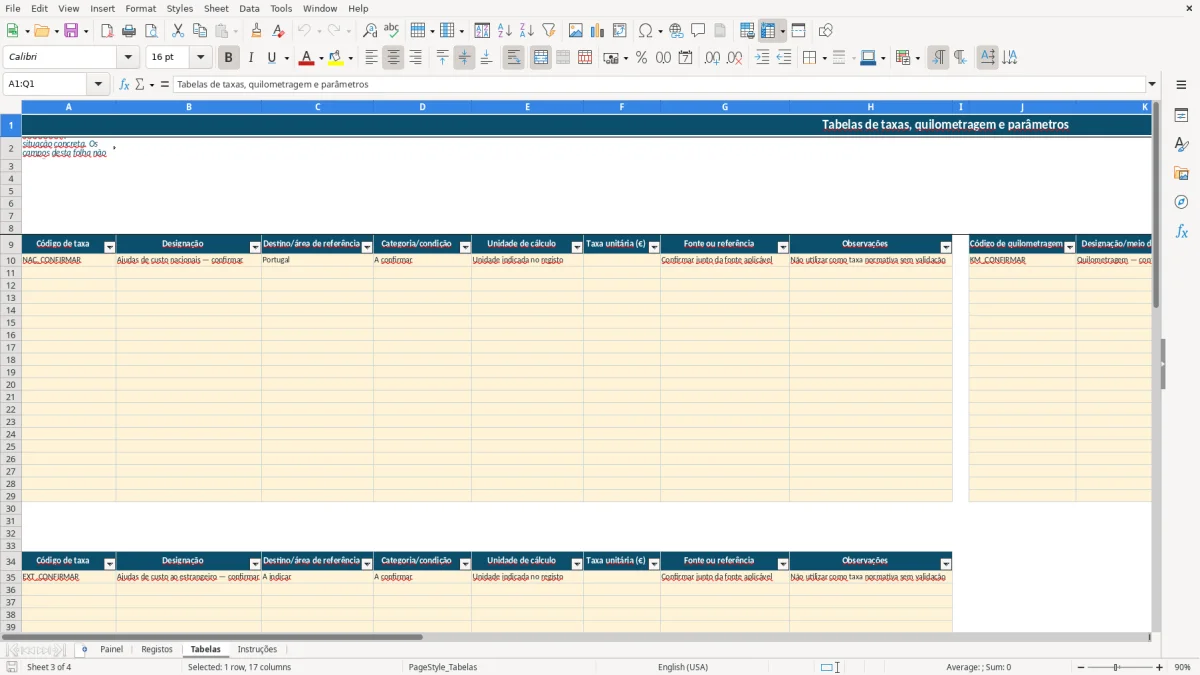Export directly as PDF
Screen dimensions: 1200x675
click(x=107, y=31)
